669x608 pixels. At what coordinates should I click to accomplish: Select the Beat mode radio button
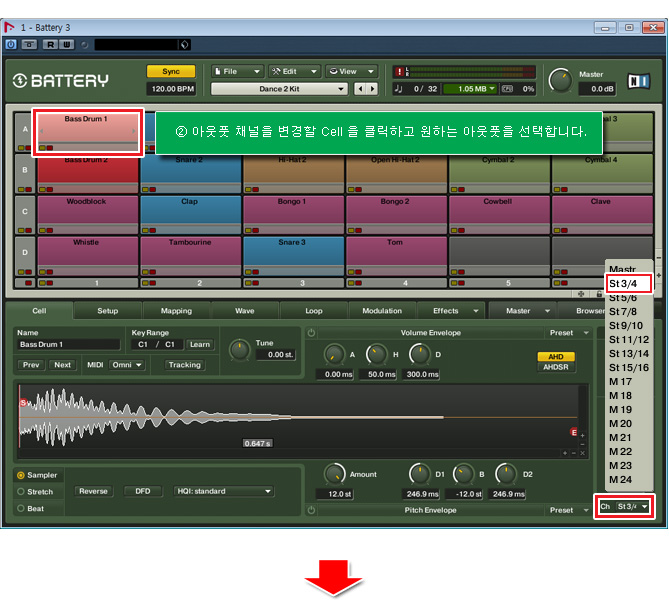tap(20, 508)
